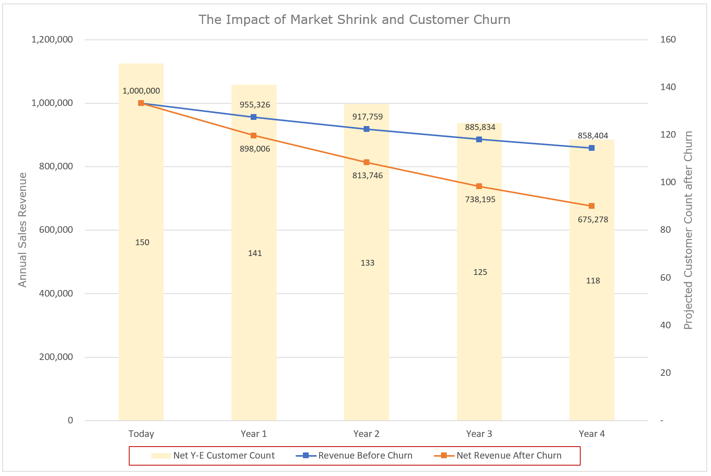Select the chart title text
The height and width of the screenshot is (476, 711).
click(x=354, y=19)
